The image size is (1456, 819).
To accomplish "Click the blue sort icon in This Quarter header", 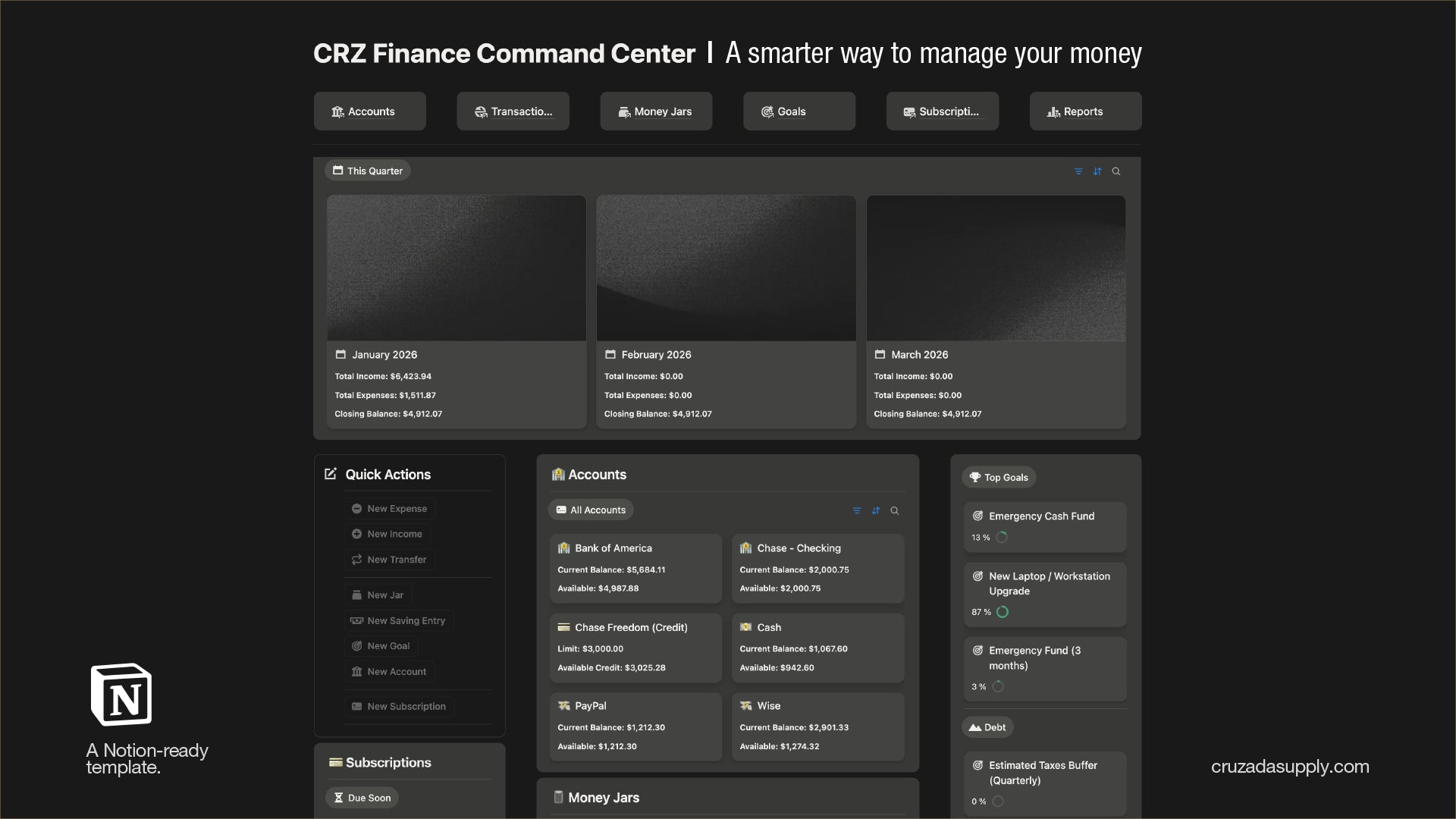I will click(x=1097, y=171).
